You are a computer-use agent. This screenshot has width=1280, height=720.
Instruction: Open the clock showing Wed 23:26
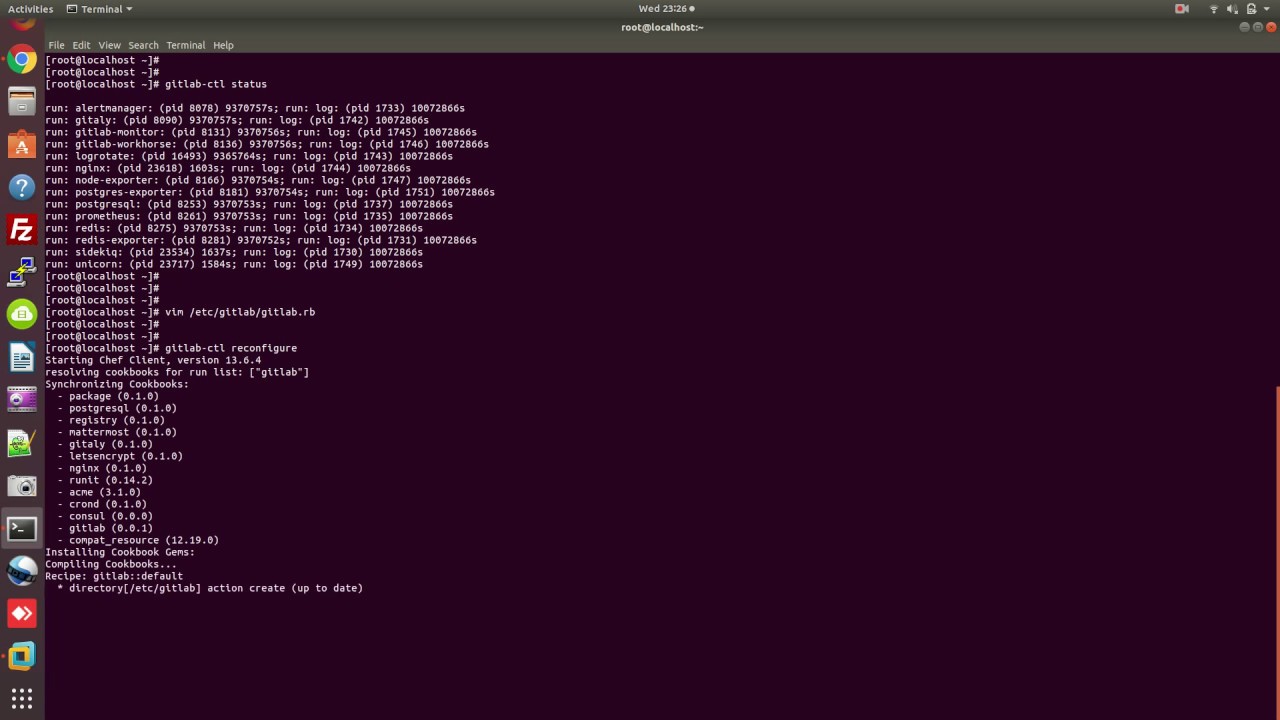pyautogui.click(x=666, y=9)
